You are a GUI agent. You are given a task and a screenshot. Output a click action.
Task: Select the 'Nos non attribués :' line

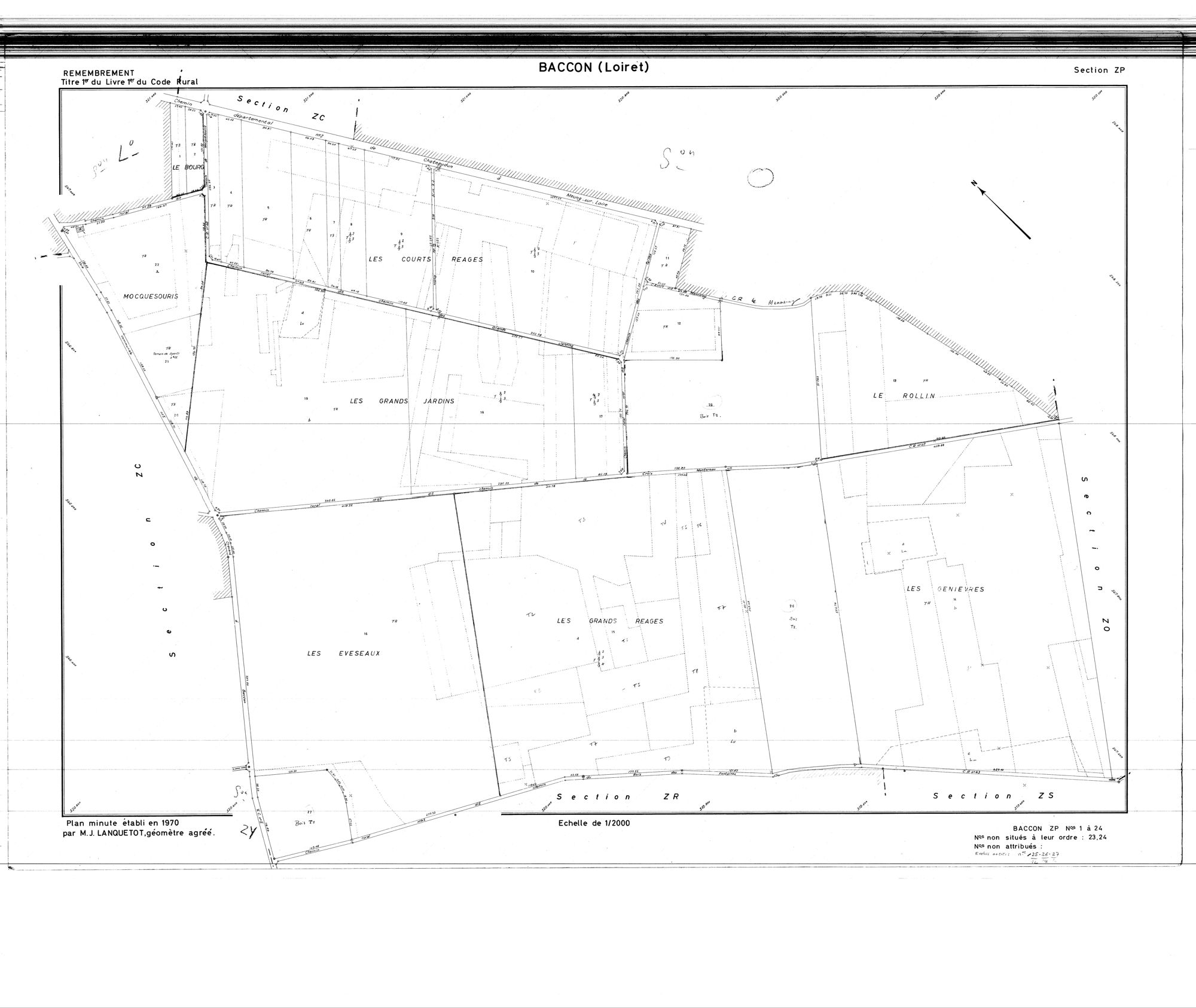point(1008,847)
